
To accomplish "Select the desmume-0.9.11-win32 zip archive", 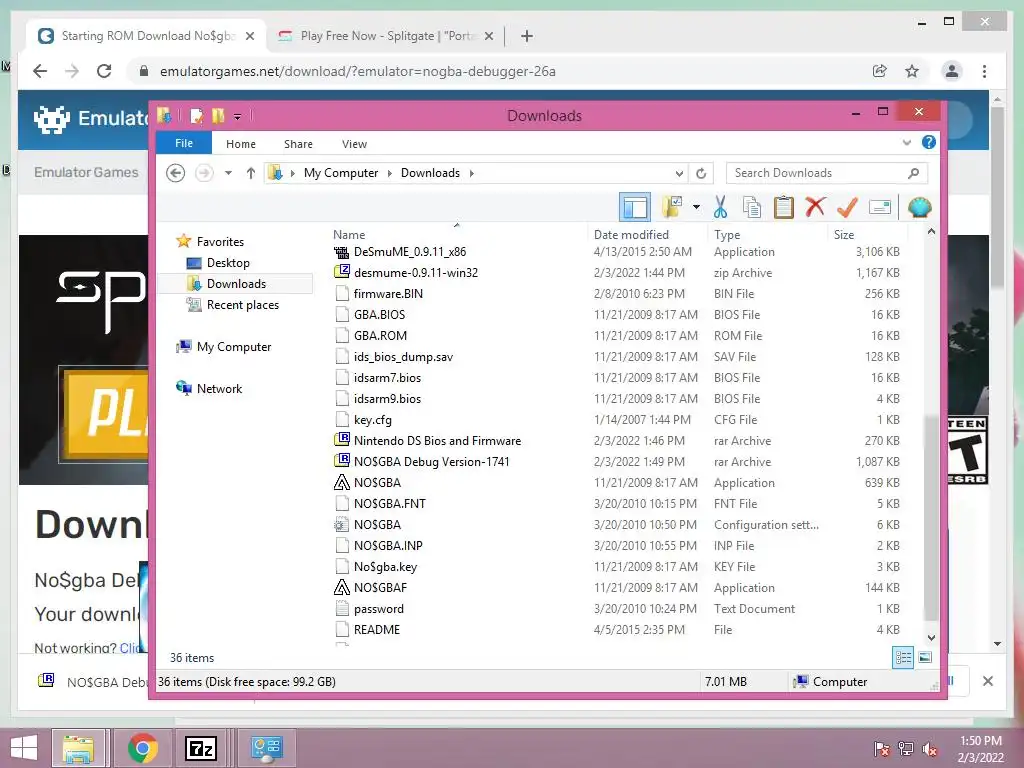I will click(415, 273).
